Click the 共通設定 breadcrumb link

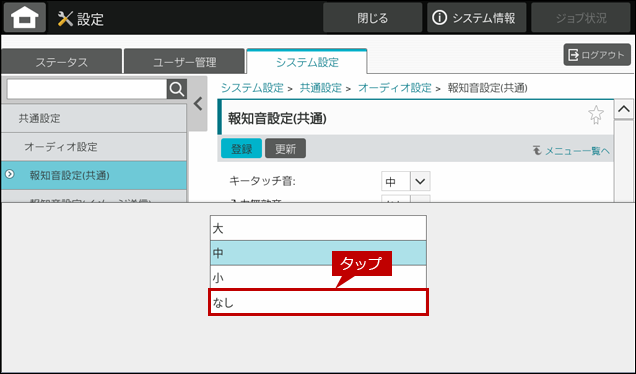(x=320, y=88)
